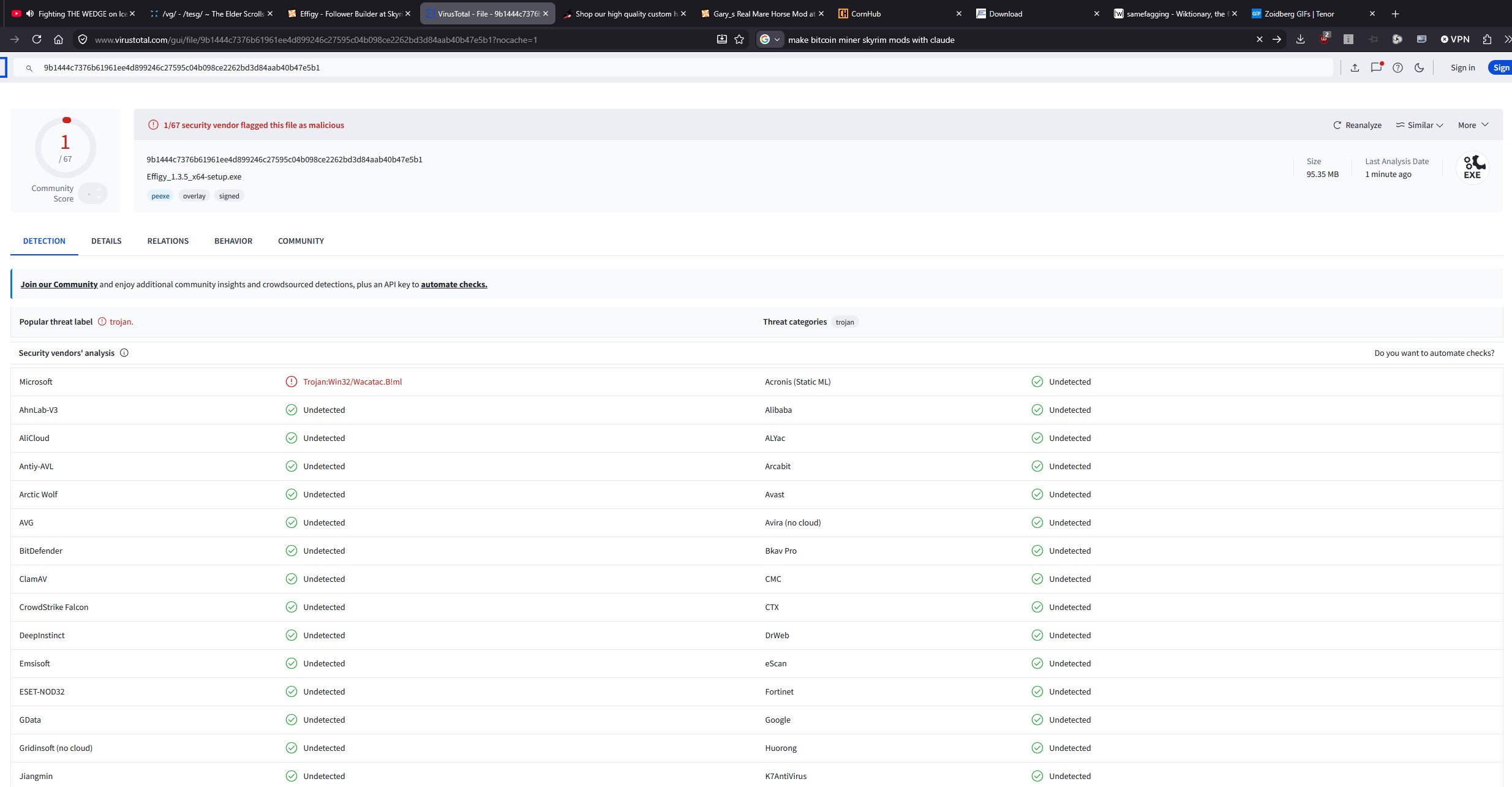Open the site security shield icon
This screenshot has height=787, width=1512.
click(x=83, y=39)
